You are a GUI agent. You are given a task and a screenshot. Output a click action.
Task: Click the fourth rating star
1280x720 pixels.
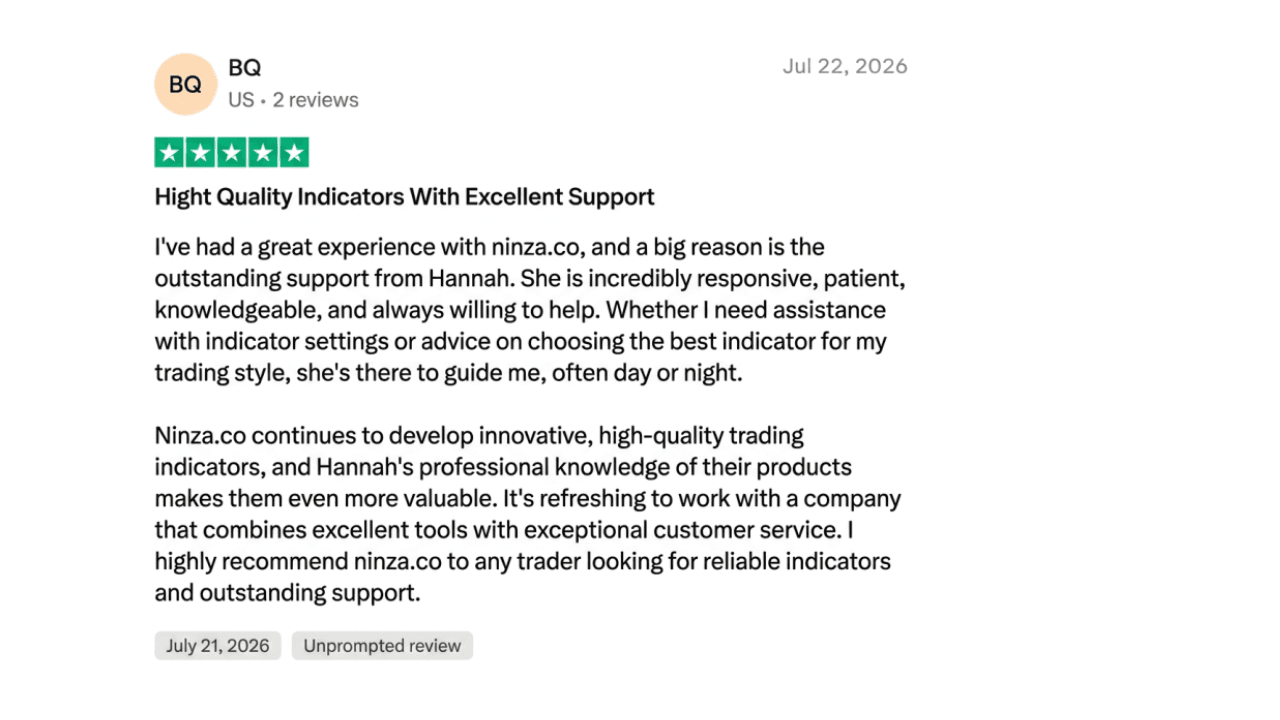[x=263, y=153]
